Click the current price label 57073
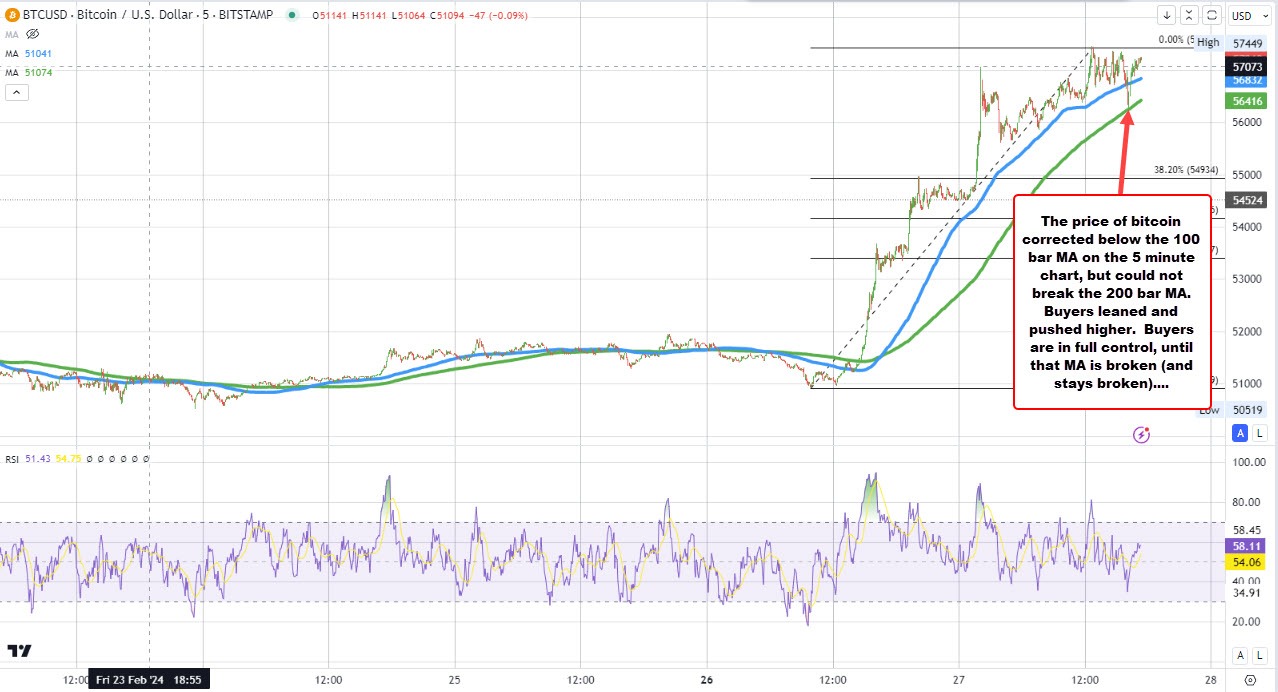1278x692 pixels. [x=1245, y=66]
